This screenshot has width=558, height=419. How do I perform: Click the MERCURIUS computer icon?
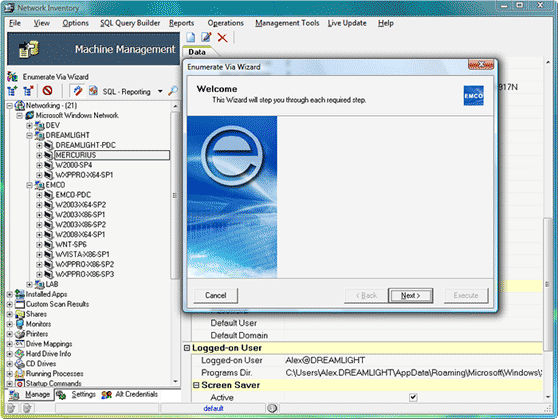(x=49, y=155)
